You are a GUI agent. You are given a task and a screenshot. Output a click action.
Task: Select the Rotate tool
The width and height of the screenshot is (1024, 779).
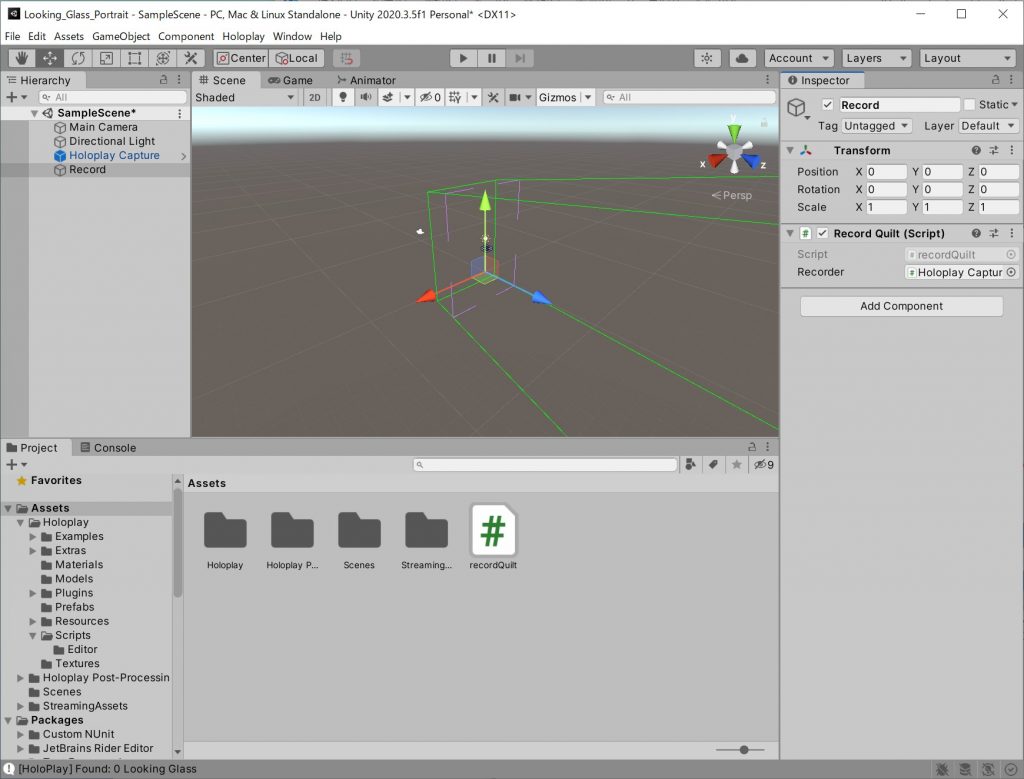[x=78, y=58]
